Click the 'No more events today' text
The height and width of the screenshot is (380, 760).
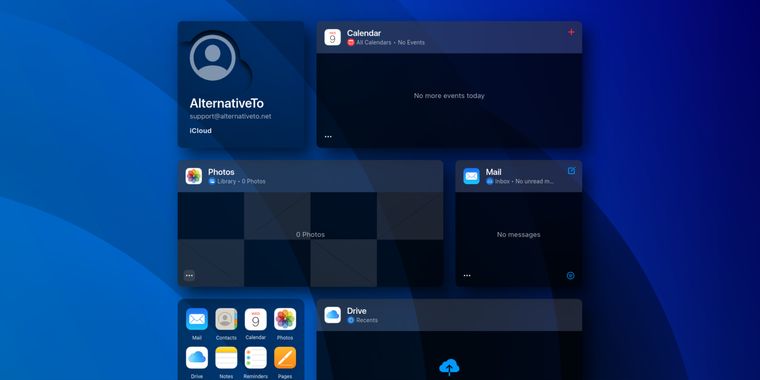[x=449, y=96]
